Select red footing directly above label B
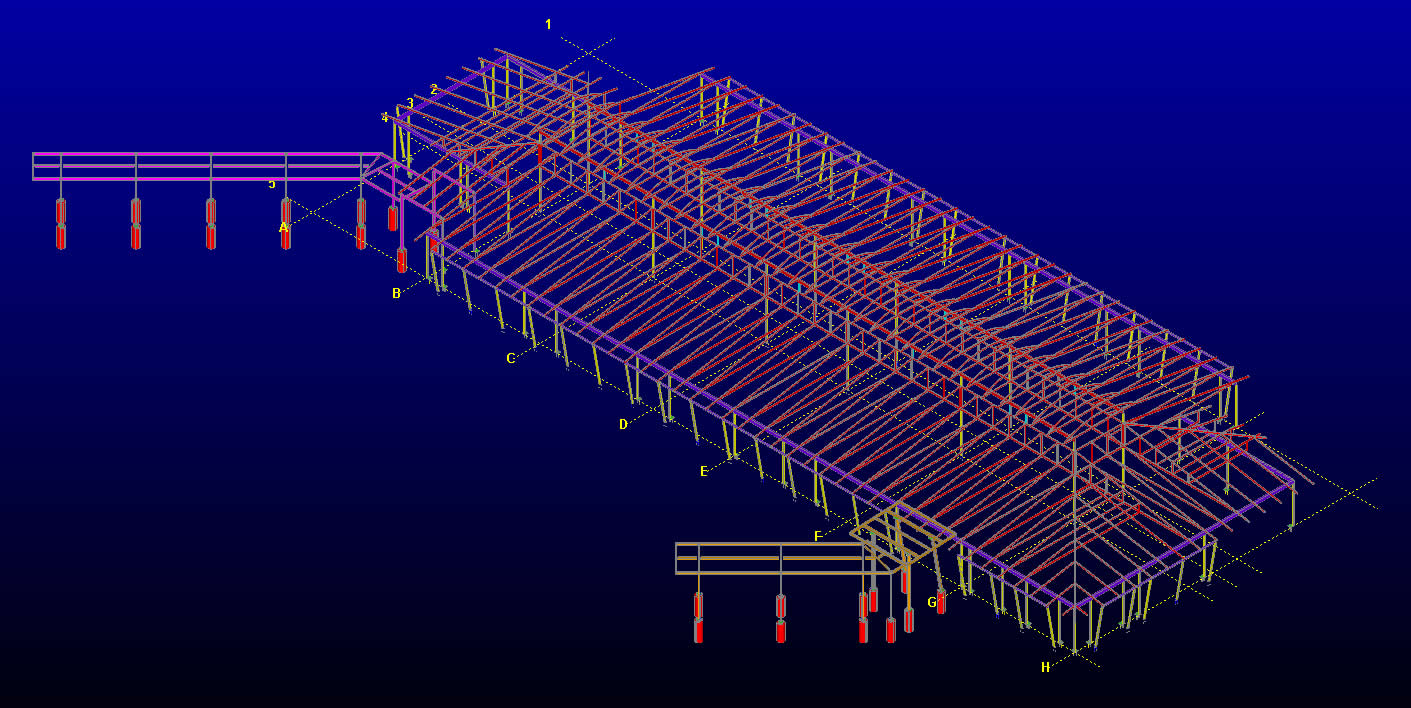 [x=402, y=260]
